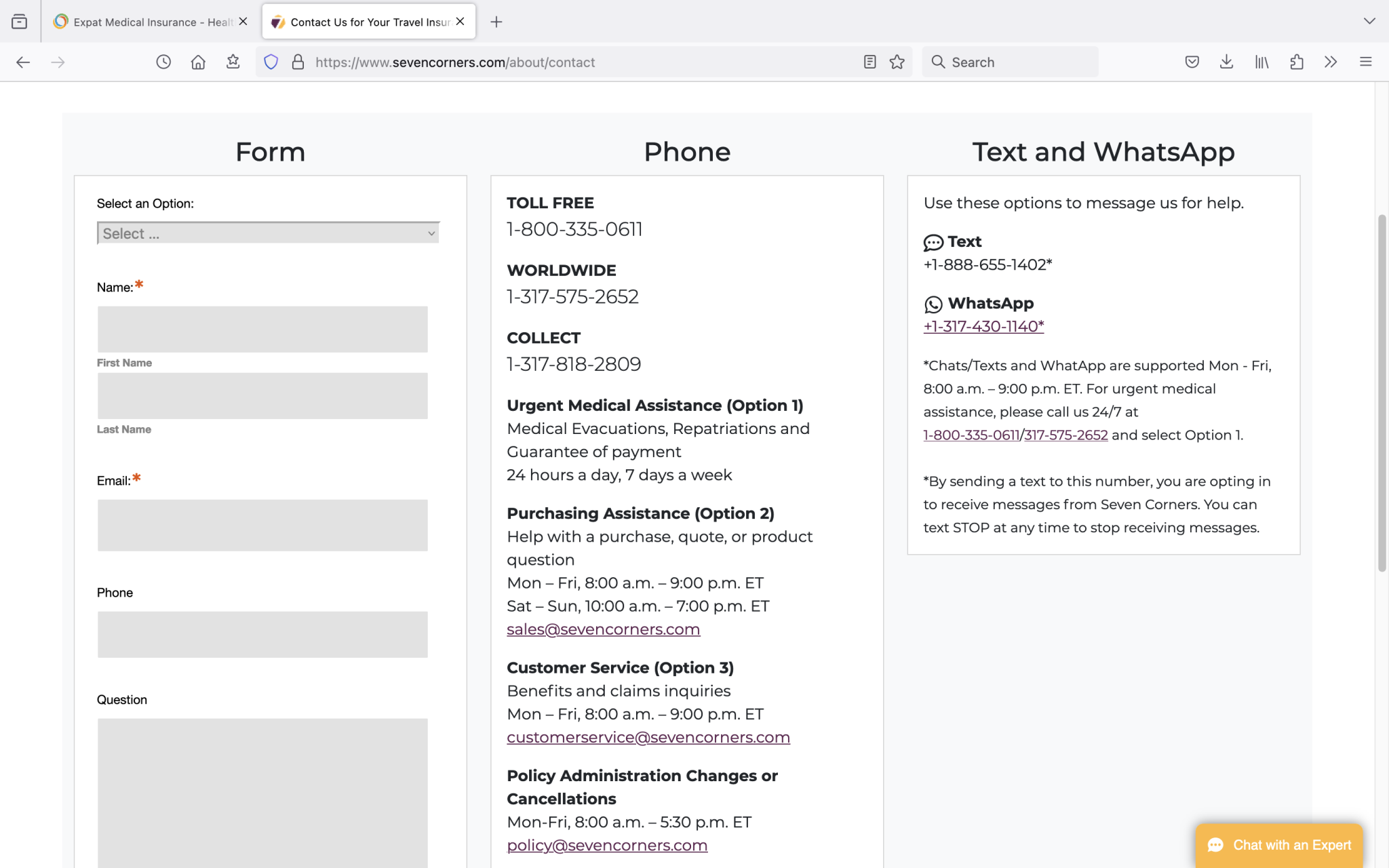This screenshot has height=868, width=1389.
Task: List all tabs dropdown arrow
Action: click(1369, 22)
